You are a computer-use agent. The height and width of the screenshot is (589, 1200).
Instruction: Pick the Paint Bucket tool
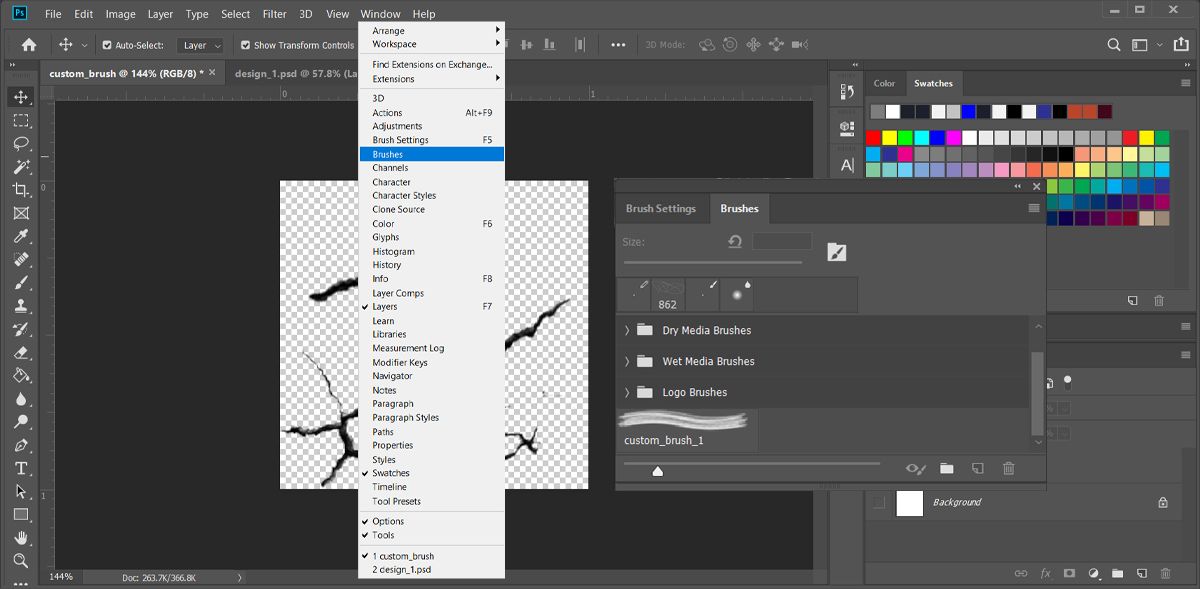pos(21,376)
